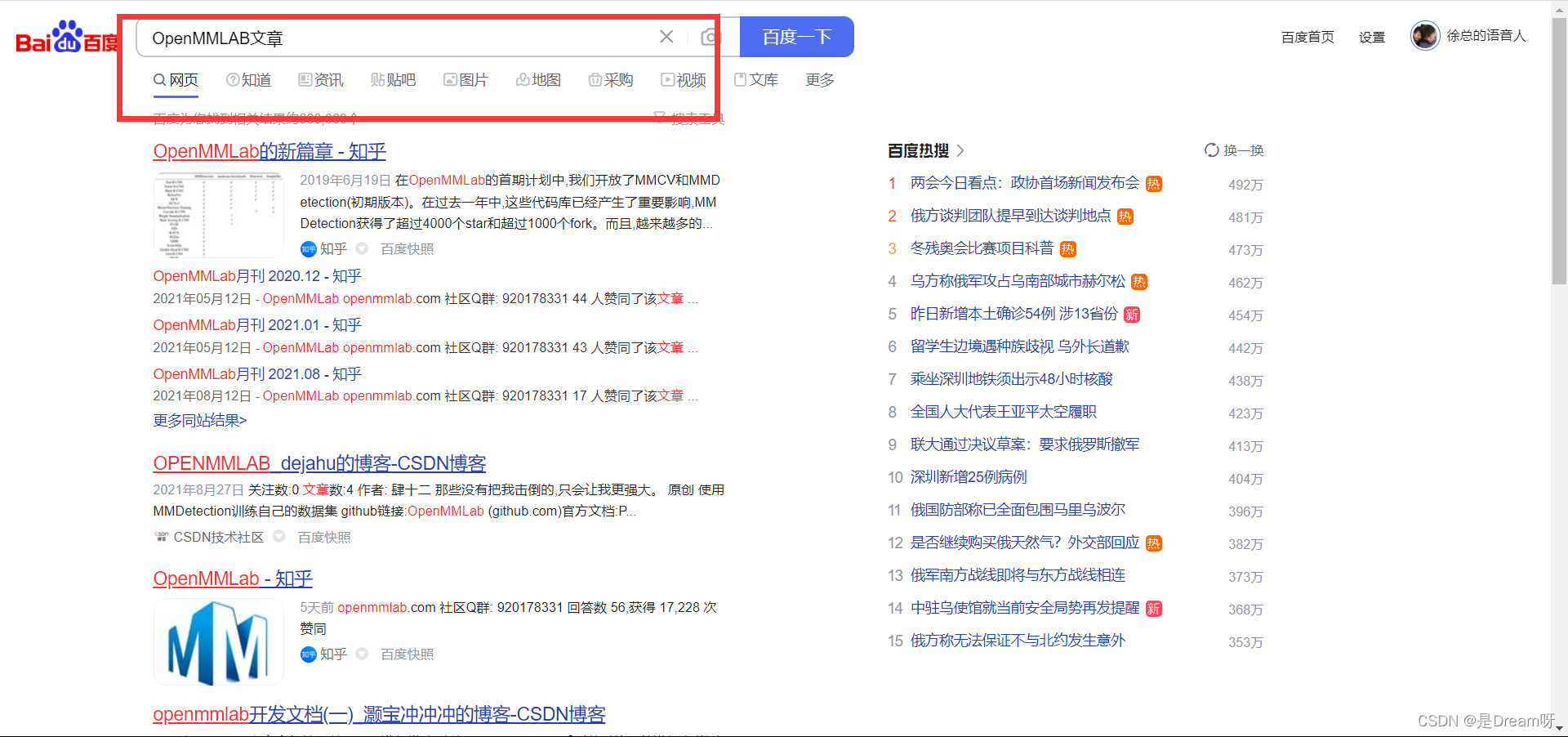
Task: Open the 百度热搜 heading link
Action: coord(919,150)
